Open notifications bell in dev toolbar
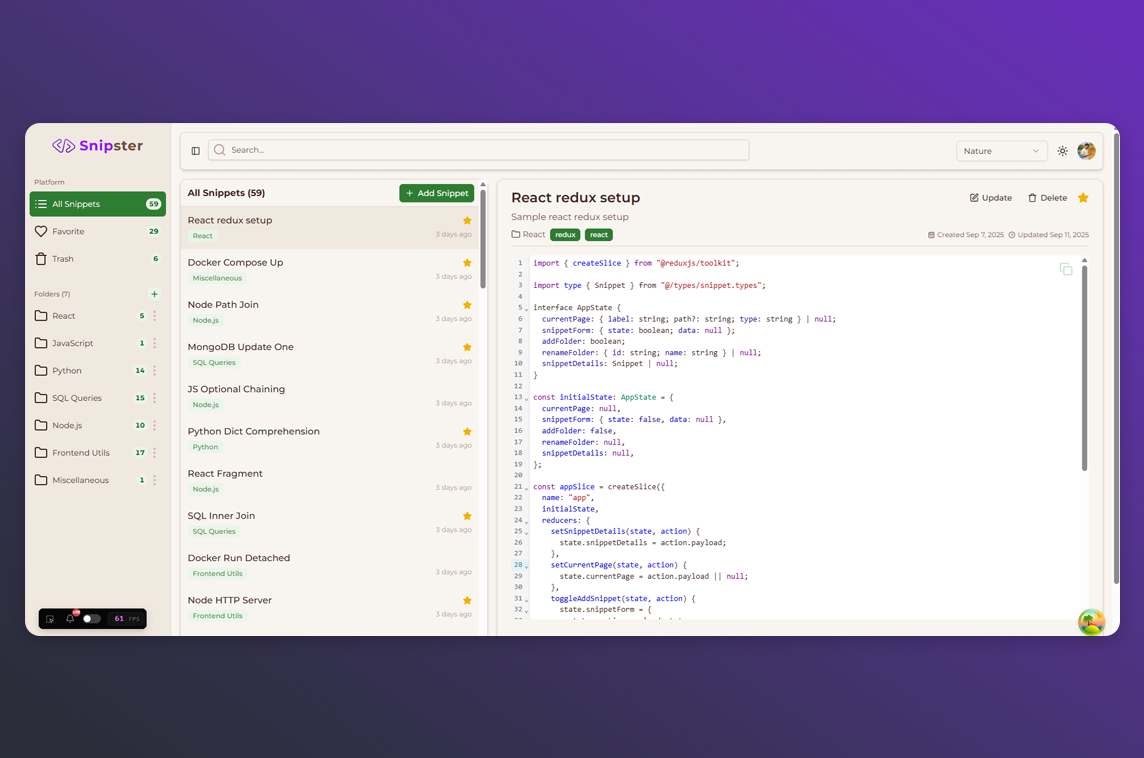Image resolution: width=1144 pixels, height=758 pixels. pos(71,619)
